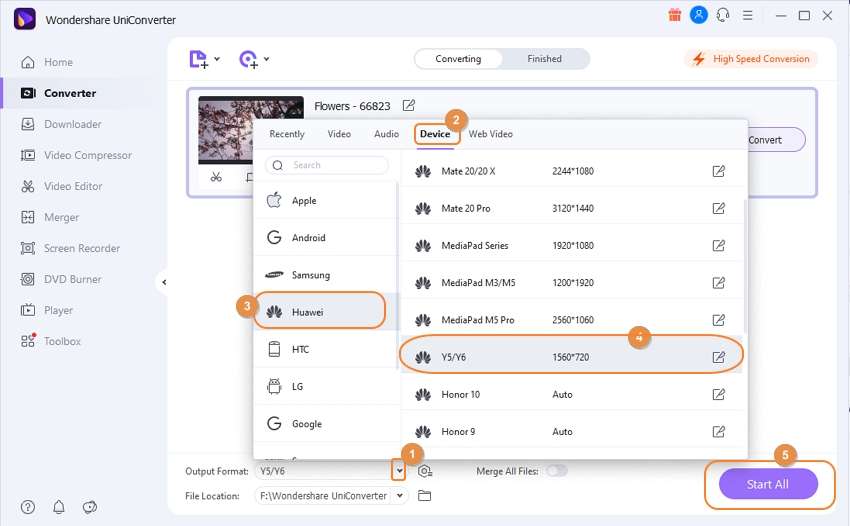Image resolution: width=850 pixels, height=526 pixels.
Task: Select HTC device category
Action: pyautogui.click(x=325, y=349)
